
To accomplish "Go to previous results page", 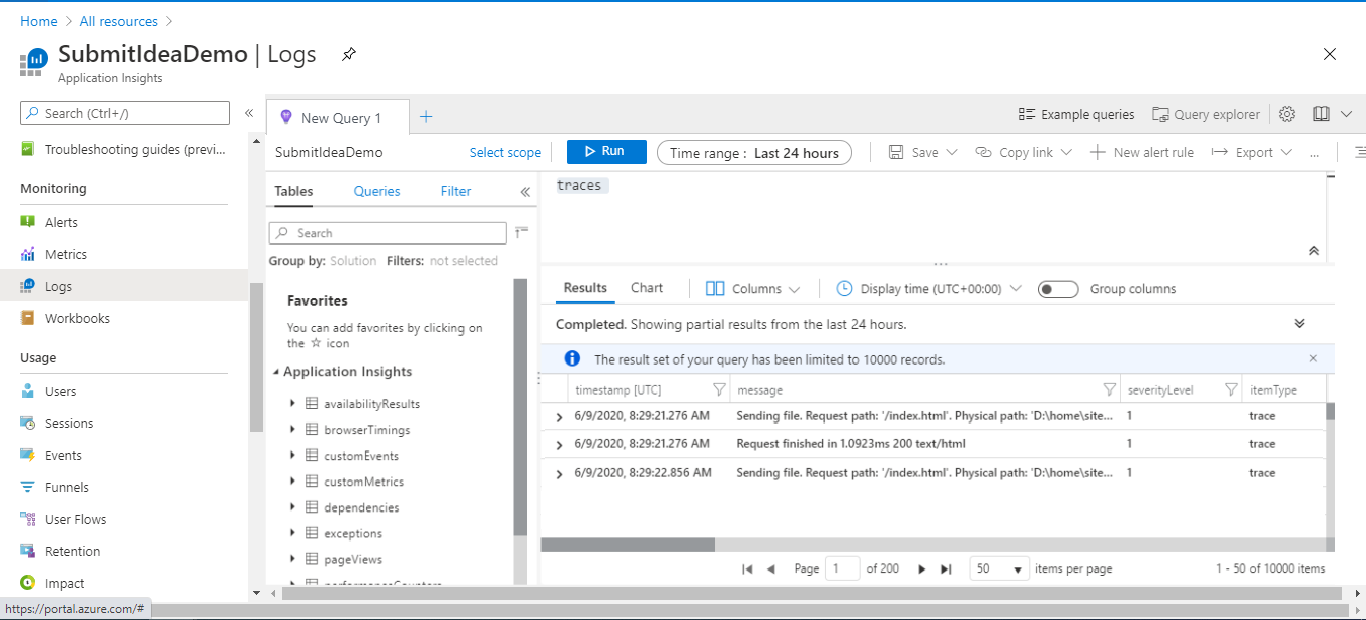I will tap(771, 569).
